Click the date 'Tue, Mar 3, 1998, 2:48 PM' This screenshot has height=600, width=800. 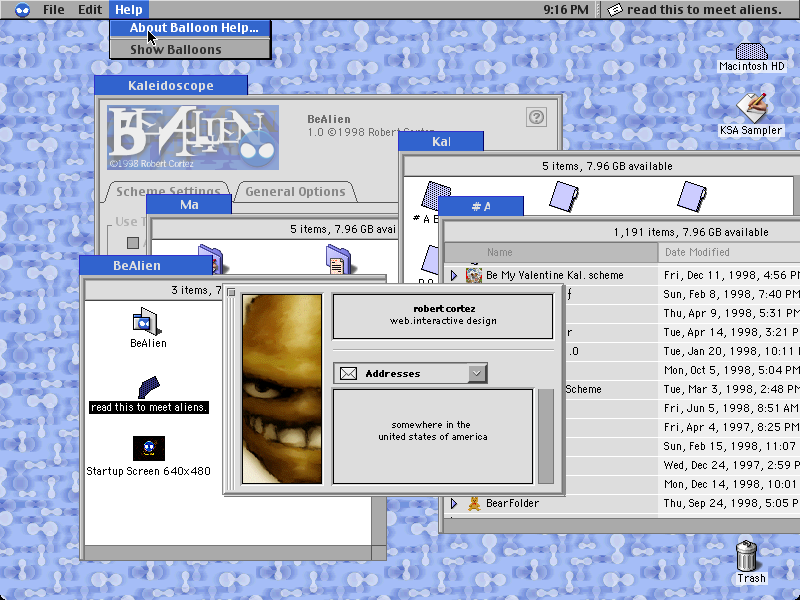point(732,389)
